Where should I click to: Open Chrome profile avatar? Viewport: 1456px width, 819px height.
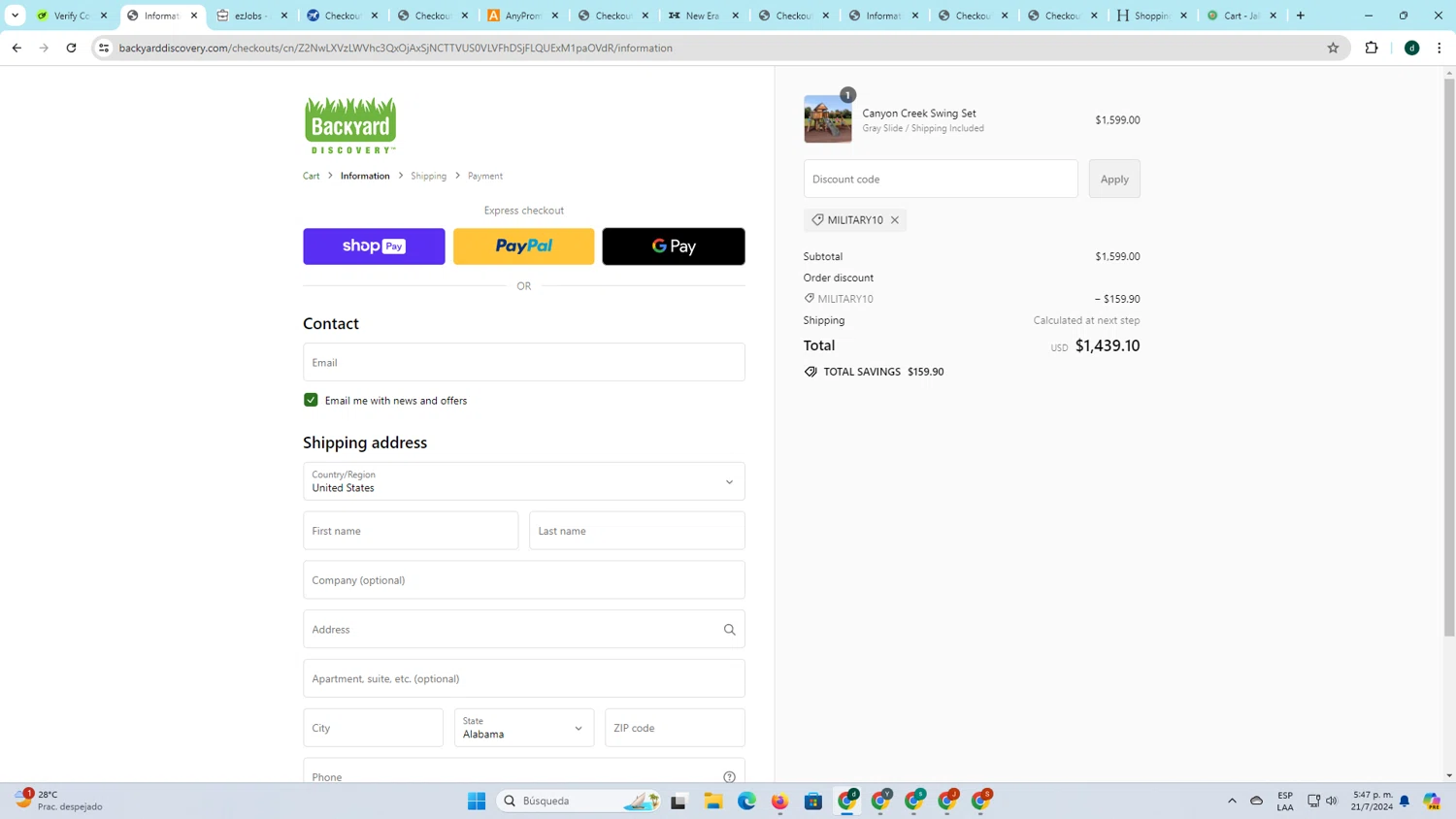1412,48
